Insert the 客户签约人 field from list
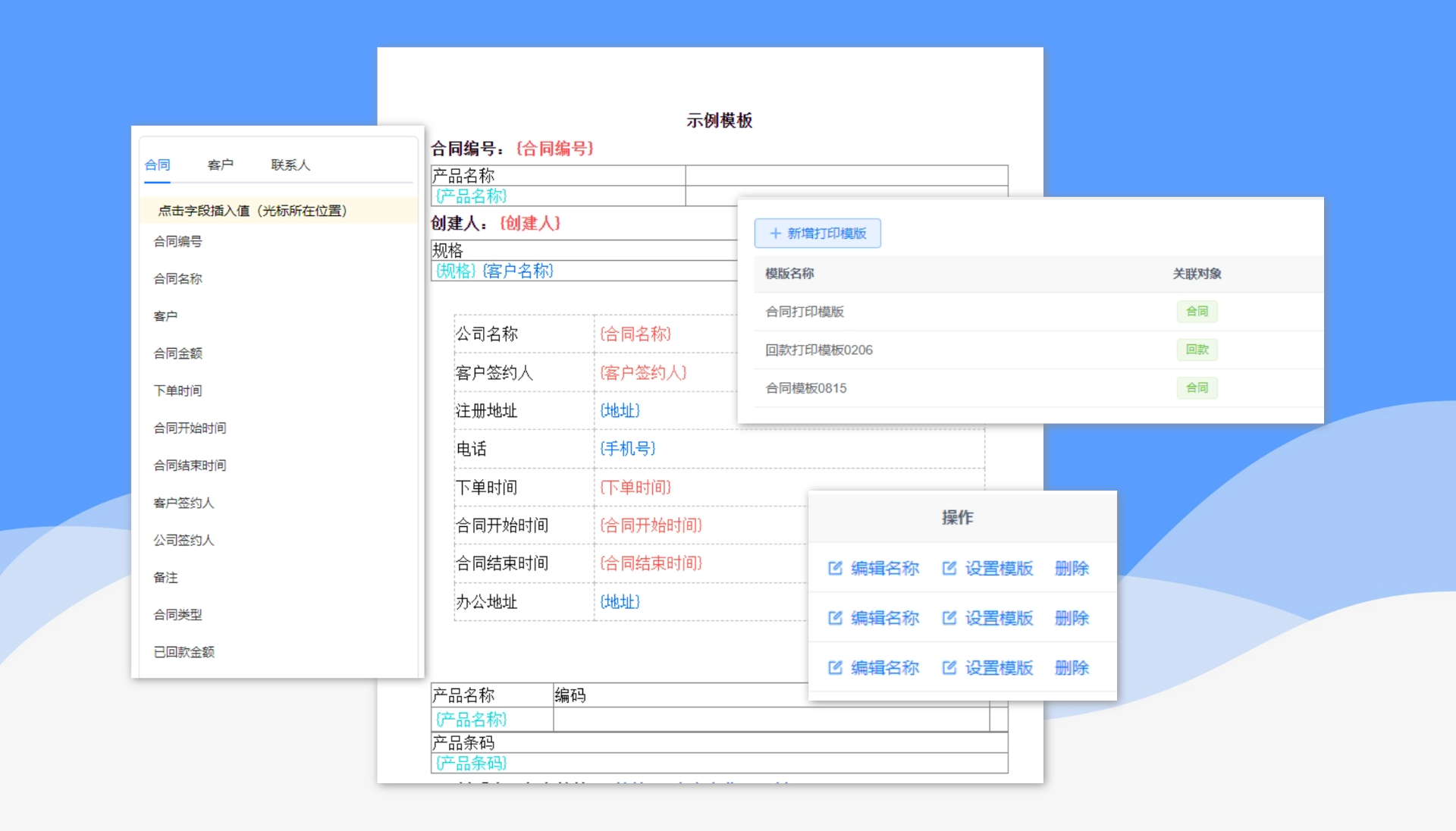 pyautogui.click(x=184, y=503)
